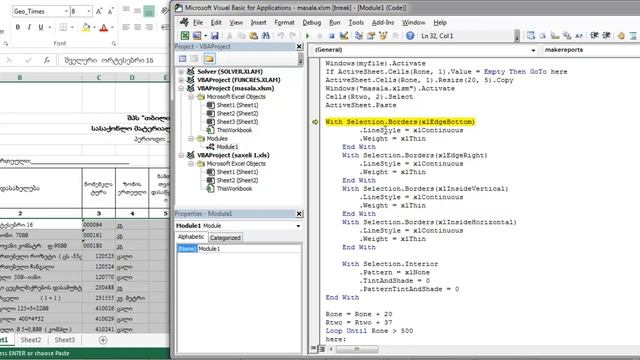
Task: Click Outdent icon on Edit toolbar
Action: click(607, 36)
